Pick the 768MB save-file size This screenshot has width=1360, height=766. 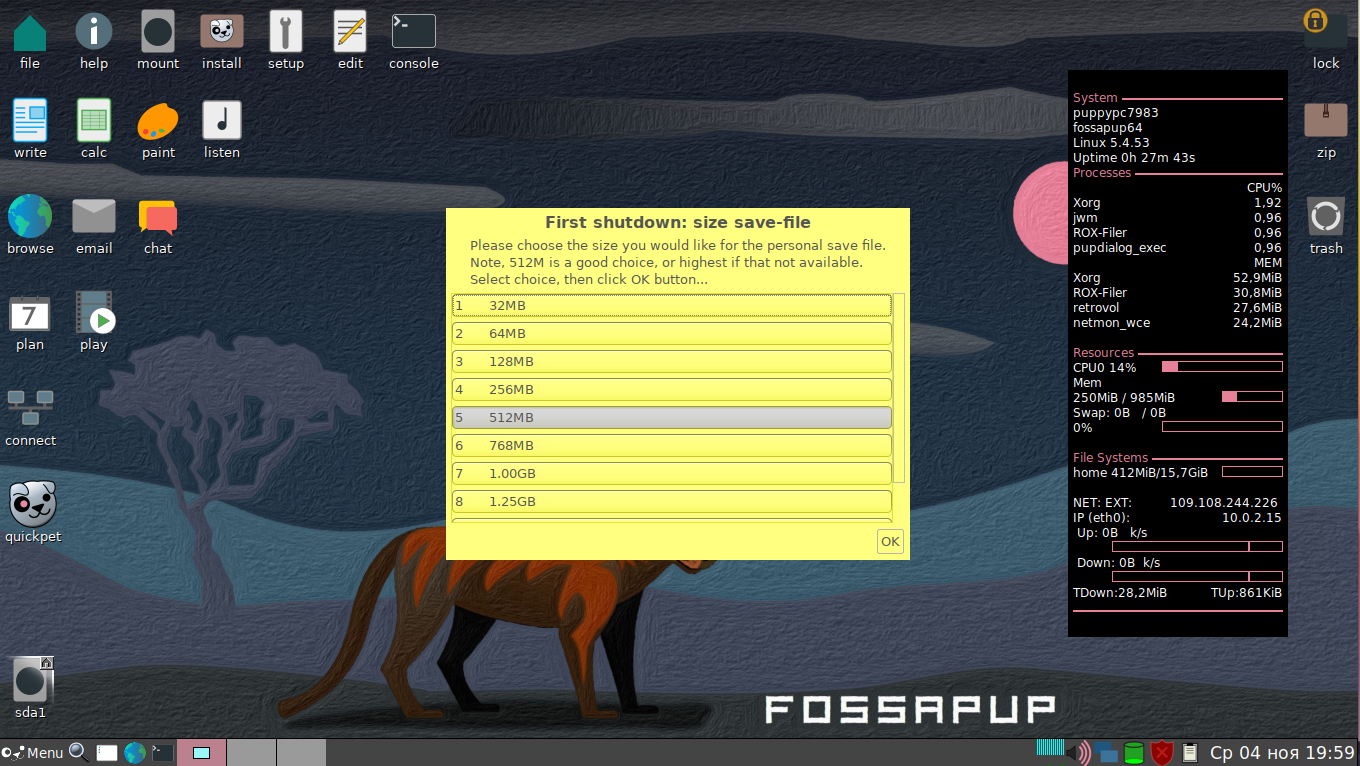click(x=671, y=445)
